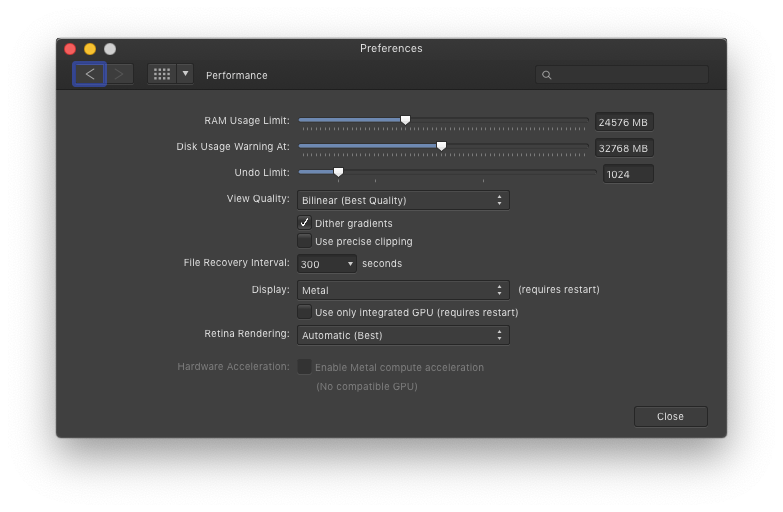Enable Use only integrated GPU checkbox

tap(304, 312)
